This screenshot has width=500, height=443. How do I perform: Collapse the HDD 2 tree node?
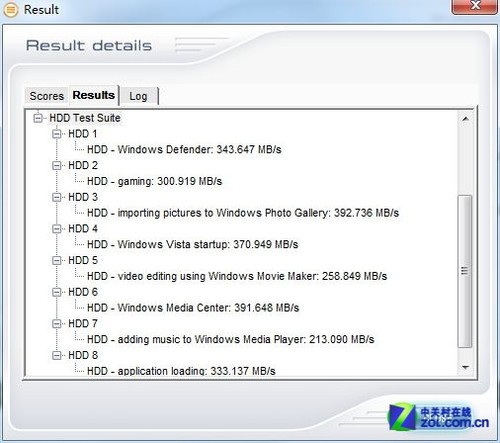57,166
